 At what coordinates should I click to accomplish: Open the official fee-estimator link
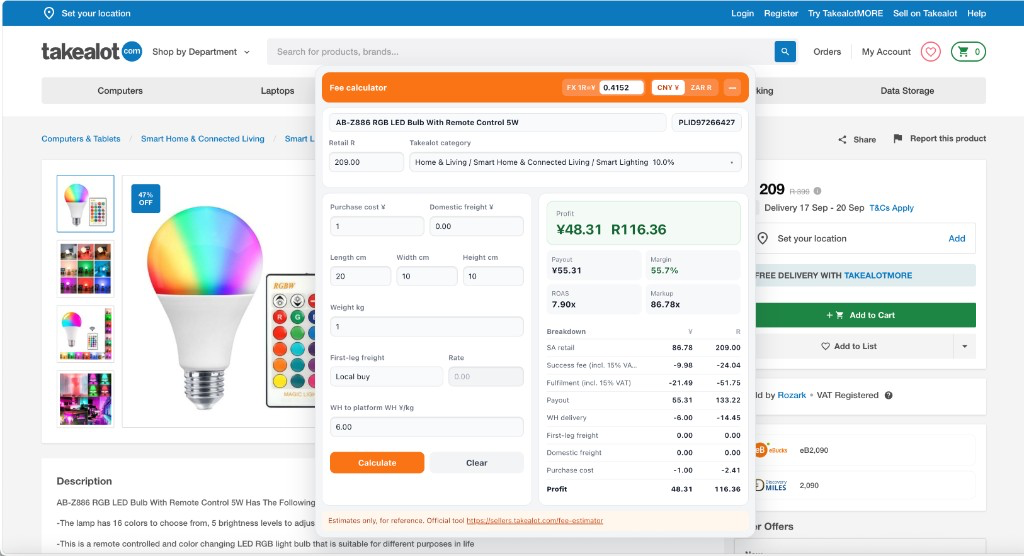(x=535, y=521)
